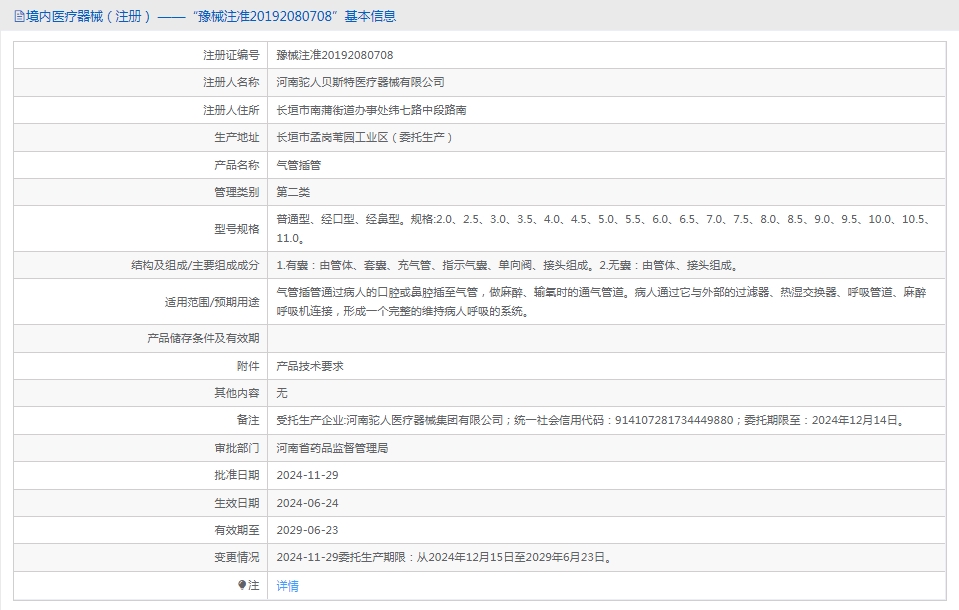Screen dimensions: 959x610
Task: Click the 有效期至 label
Action: coord(237,530)
